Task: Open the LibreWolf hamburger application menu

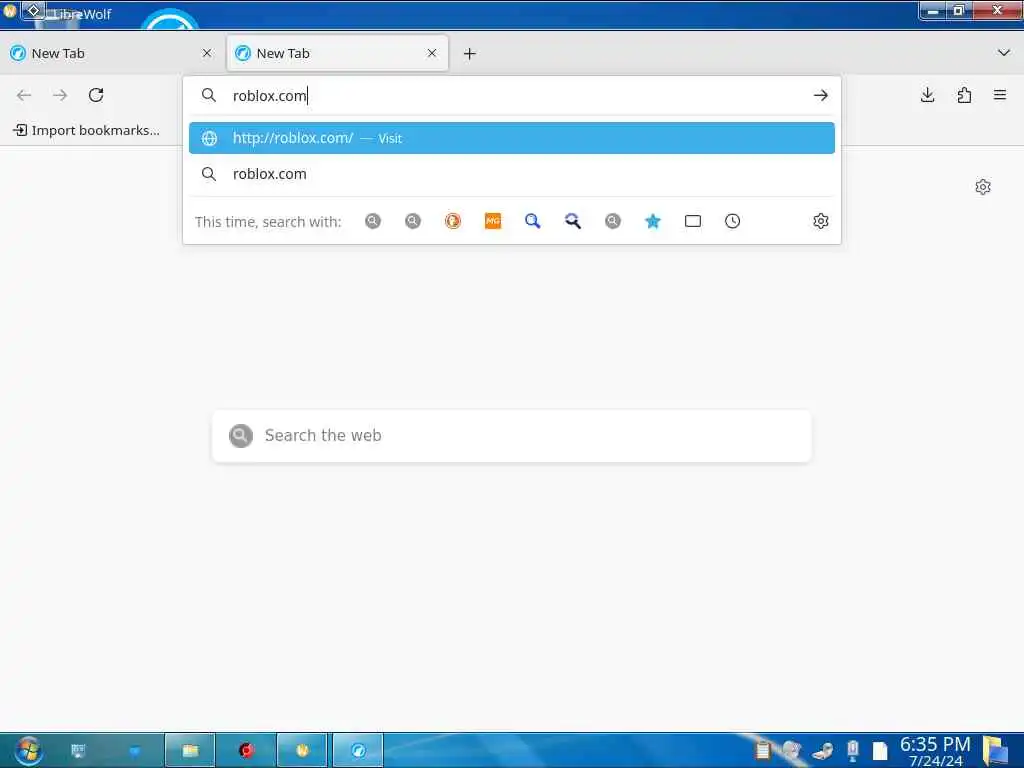Action: coord(1000,95)
